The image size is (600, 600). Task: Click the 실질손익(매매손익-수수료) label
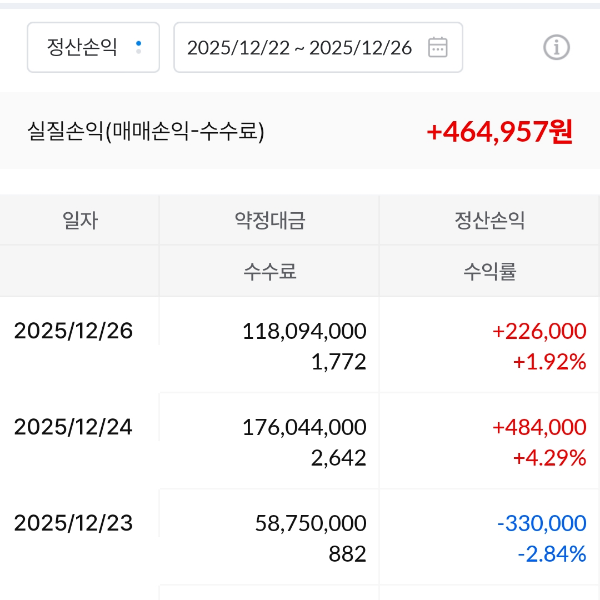click(146, 131)
